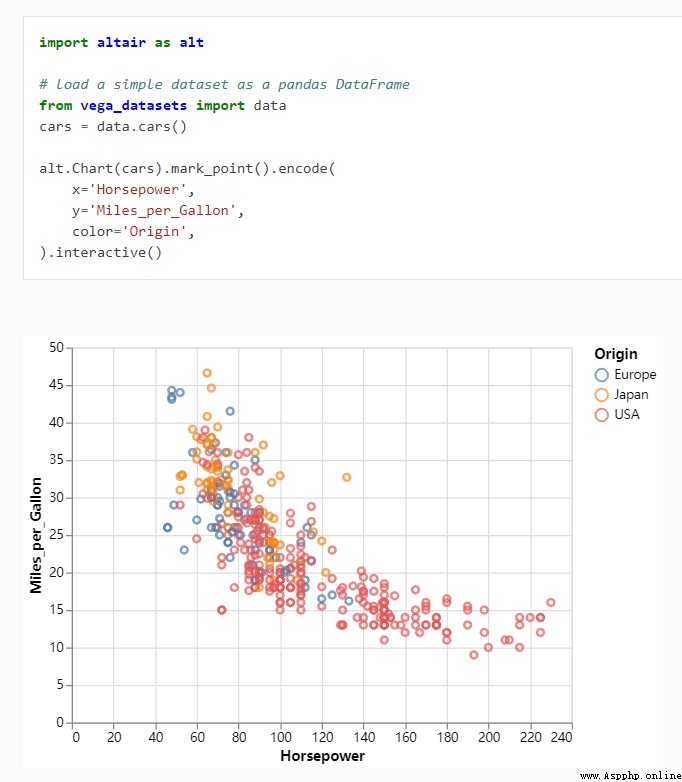Click the blue Europe point near 41 mpg
The width and height of the screenshot is (682, 782).
(230, 411)
